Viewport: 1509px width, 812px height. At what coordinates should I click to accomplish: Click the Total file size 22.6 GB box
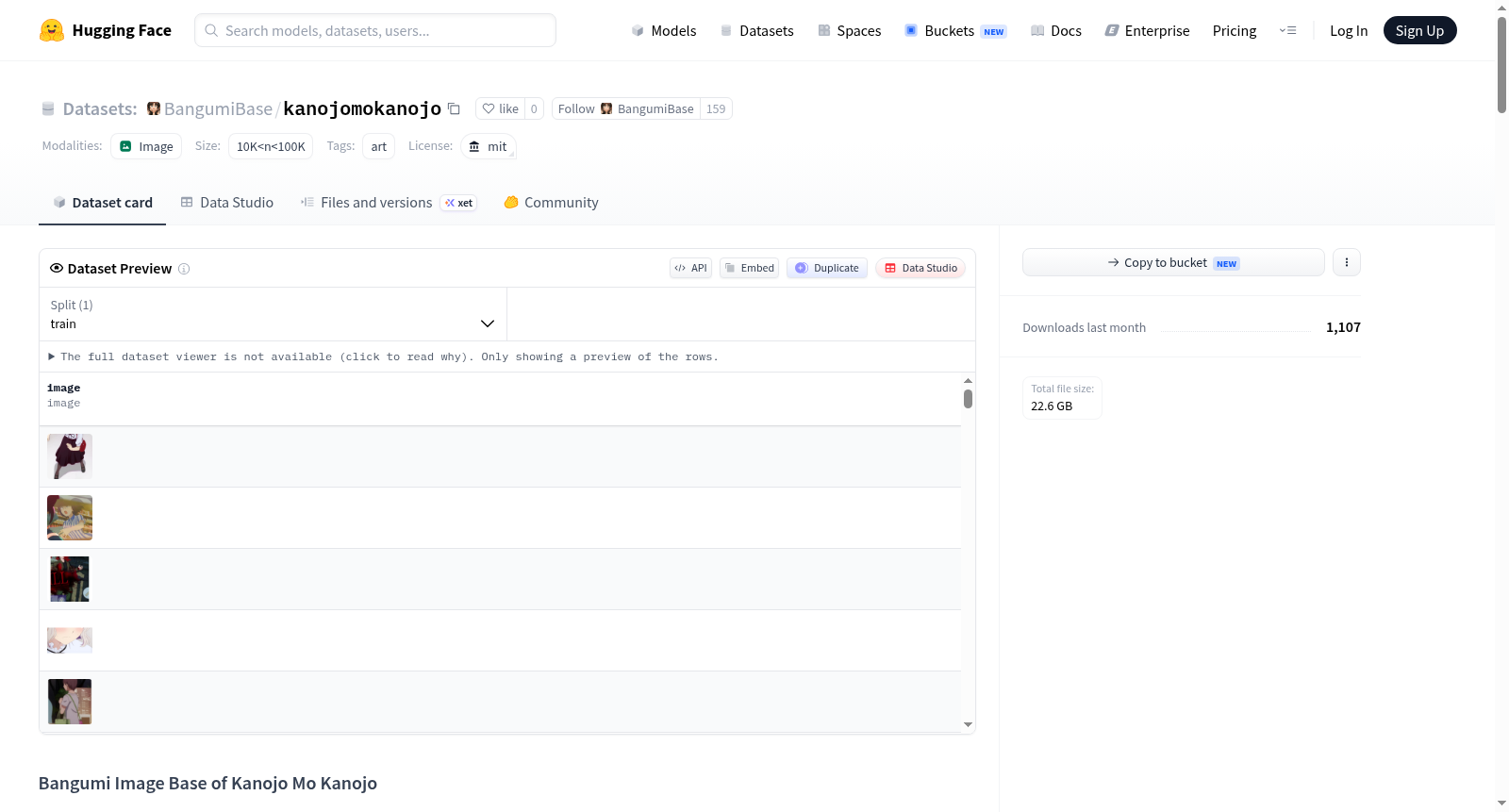click(1062, 397)
